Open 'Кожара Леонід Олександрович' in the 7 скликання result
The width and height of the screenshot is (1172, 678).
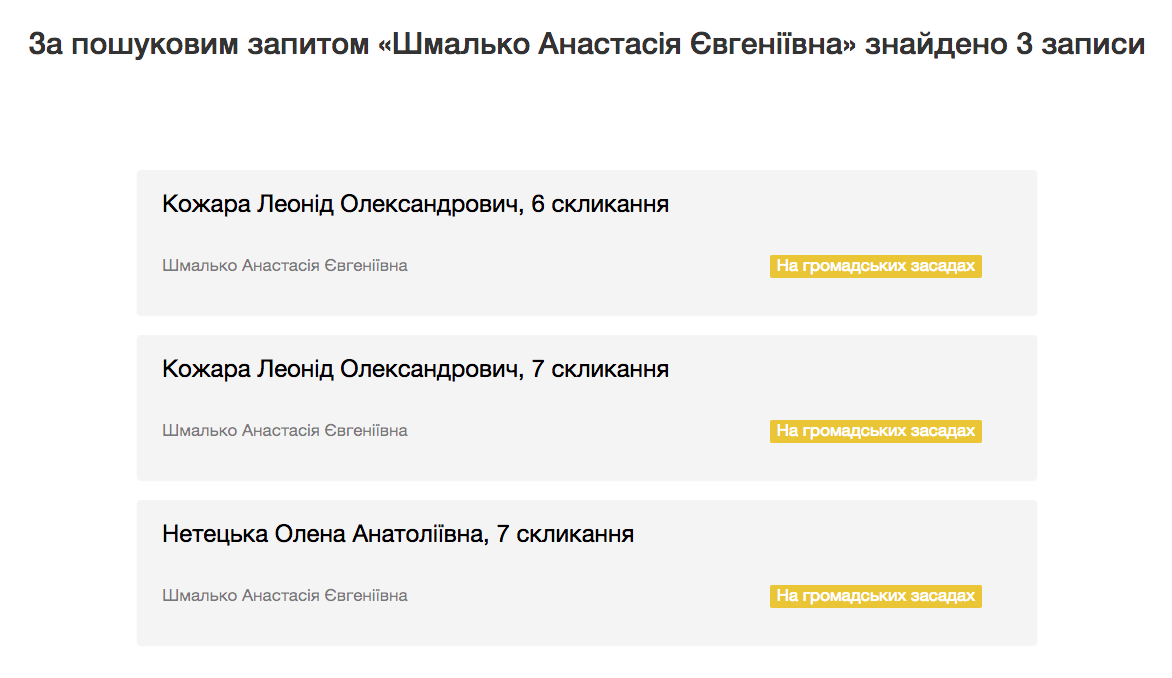[340, 370]
